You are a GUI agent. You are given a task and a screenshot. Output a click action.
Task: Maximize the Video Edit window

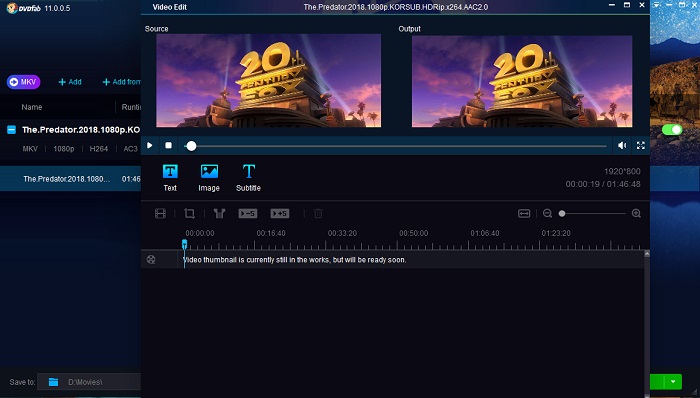tap(627, 5)
